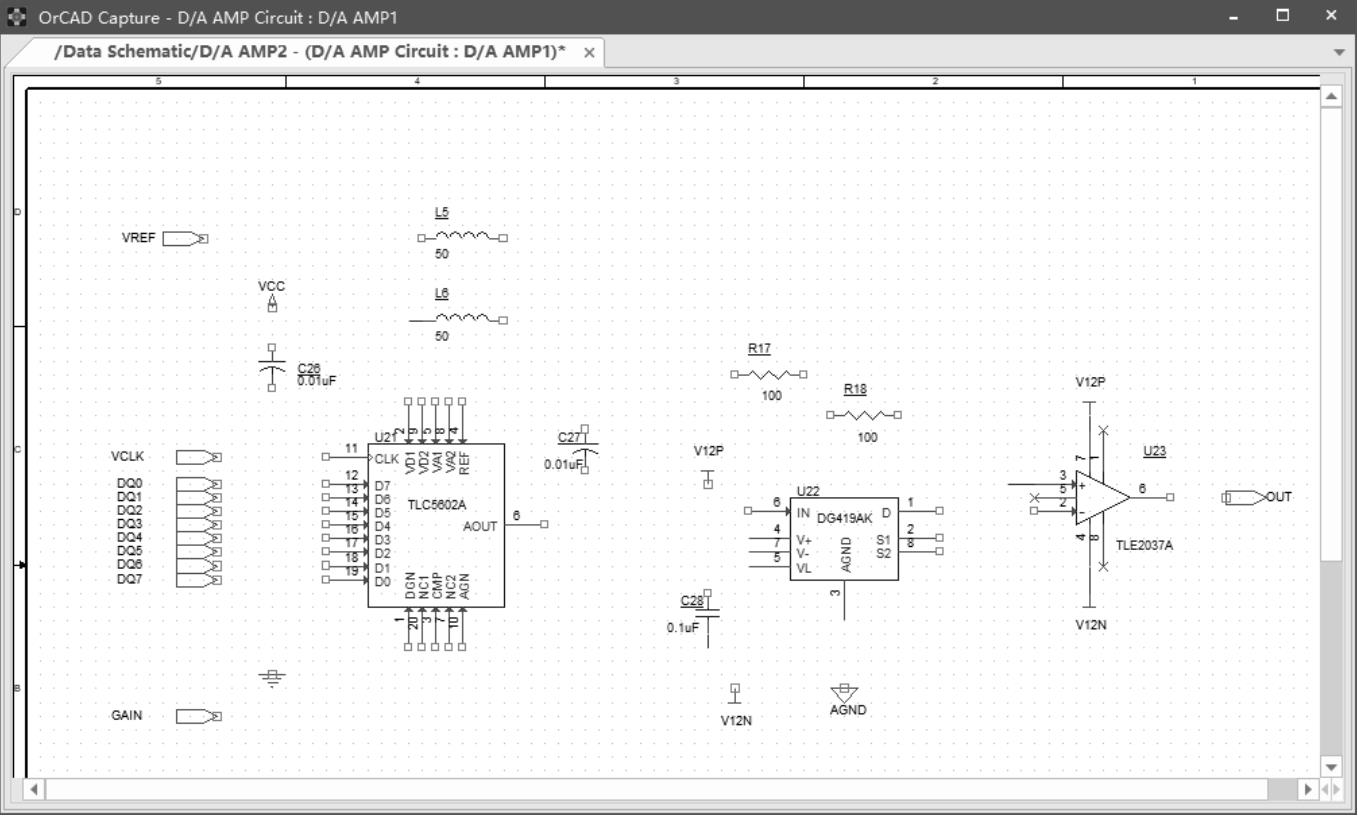
Task: Select capacitor C26 symbol
Action: (x=272, y=367)
